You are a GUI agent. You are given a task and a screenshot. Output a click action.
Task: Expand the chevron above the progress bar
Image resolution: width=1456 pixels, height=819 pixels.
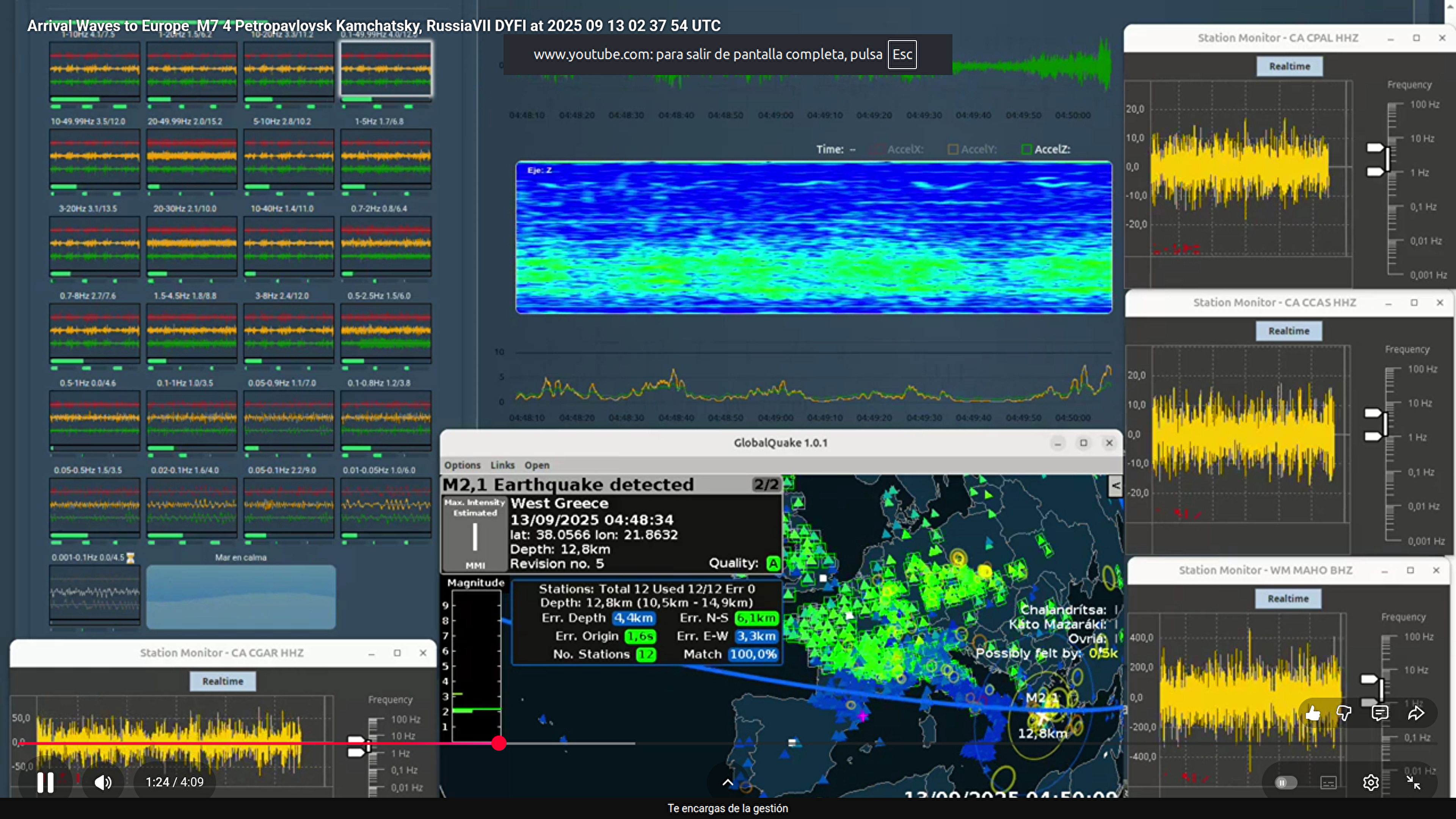click(728, 782)
